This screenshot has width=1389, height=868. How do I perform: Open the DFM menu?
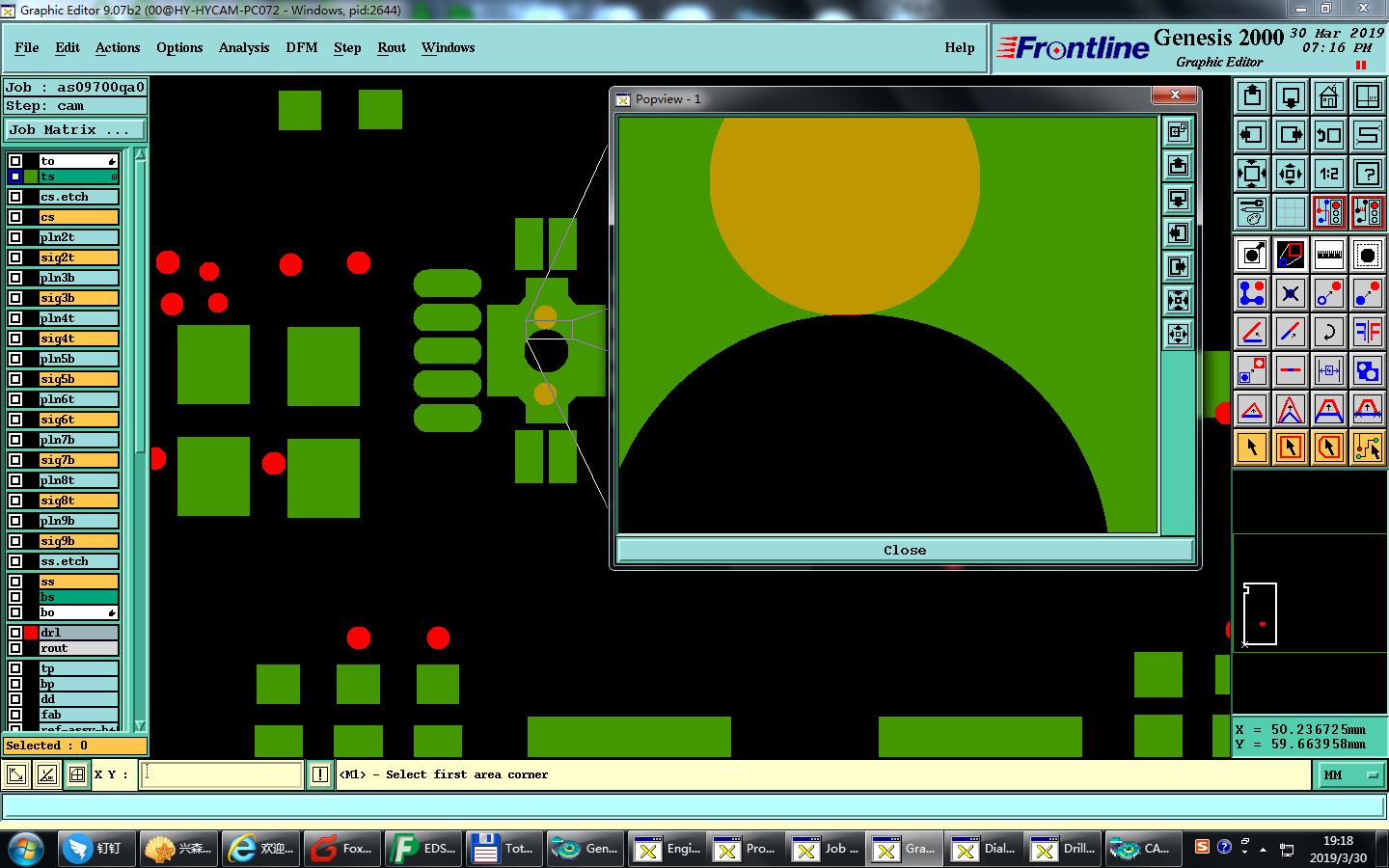coord(302,47)
